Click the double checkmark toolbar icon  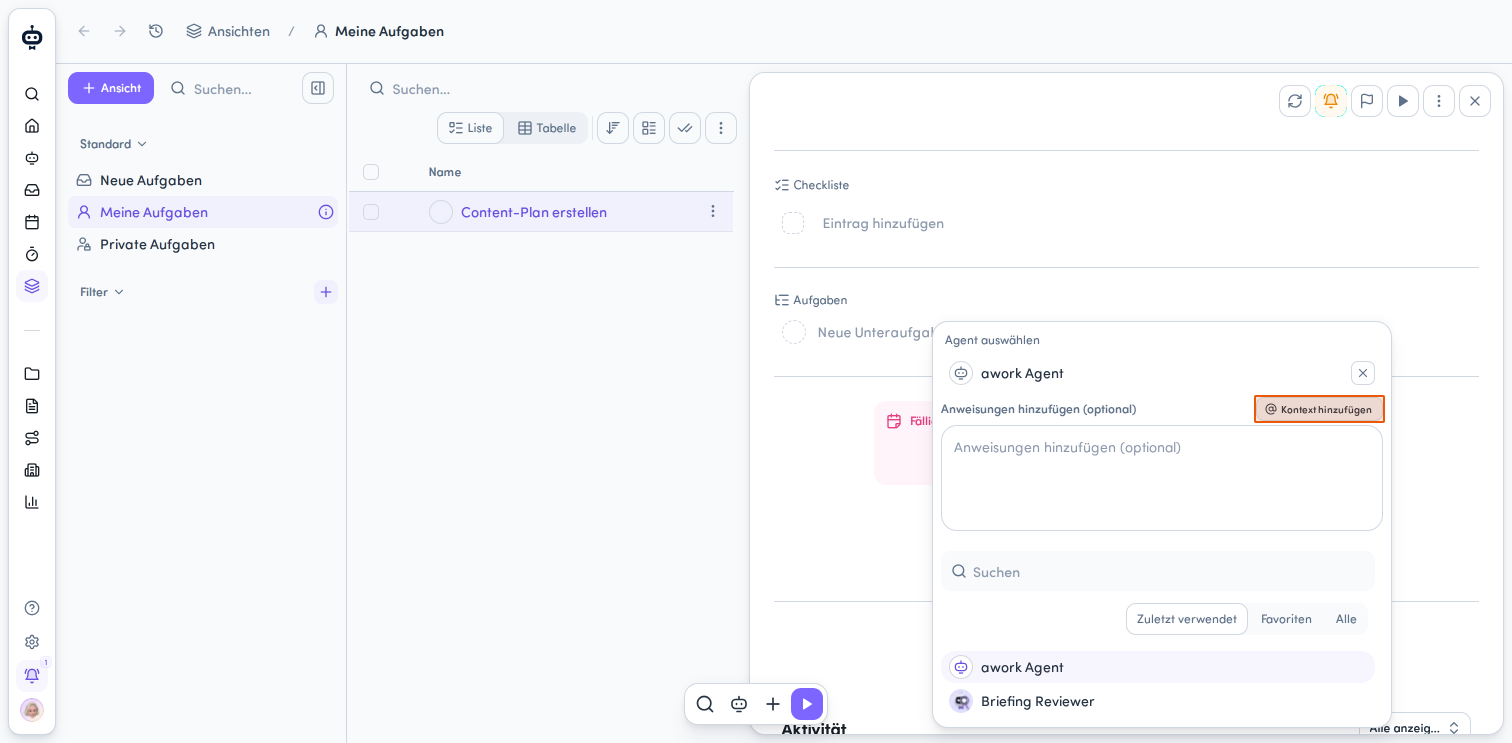685,128
